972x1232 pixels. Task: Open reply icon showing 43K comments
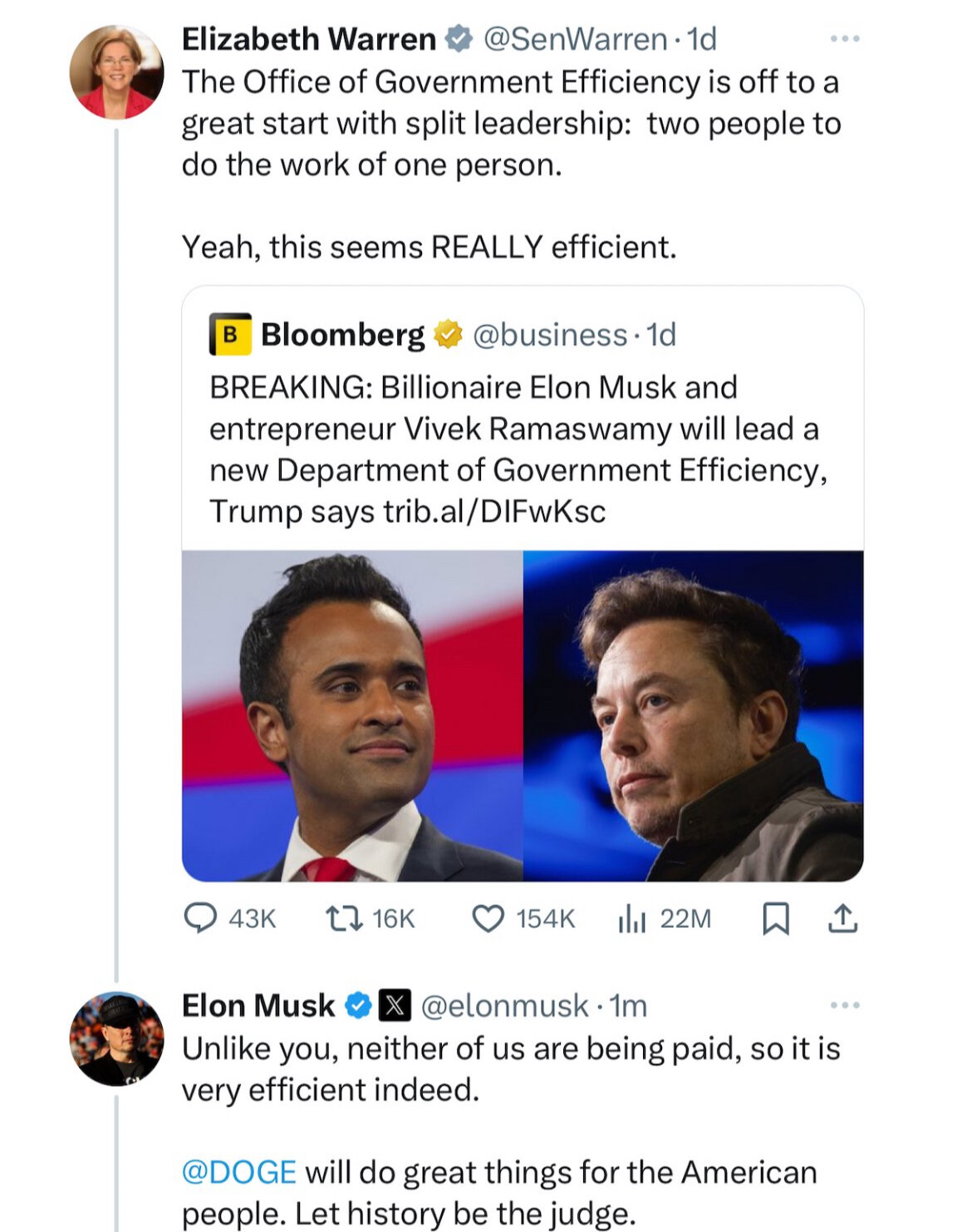tap(200, 918)
